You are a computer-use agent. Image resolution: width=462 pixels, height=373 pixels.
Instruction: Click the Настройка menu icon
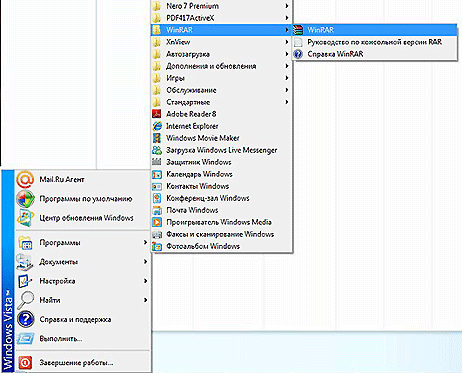point(25,281)
